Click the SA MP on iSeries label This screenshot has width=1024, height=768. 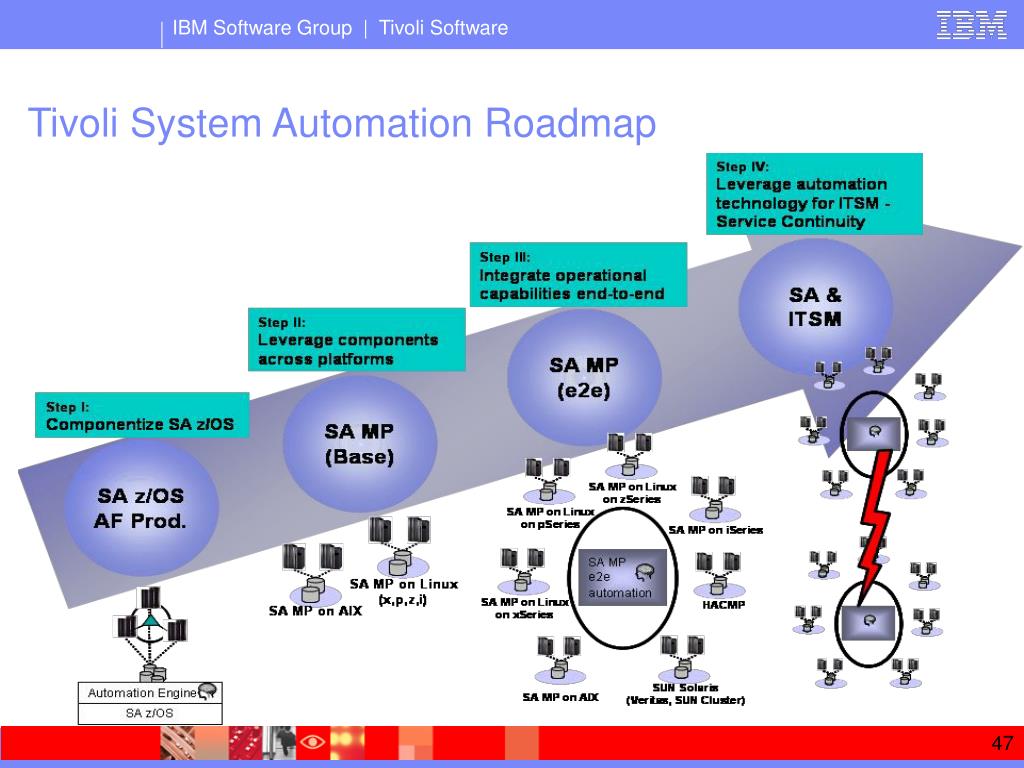715,530
